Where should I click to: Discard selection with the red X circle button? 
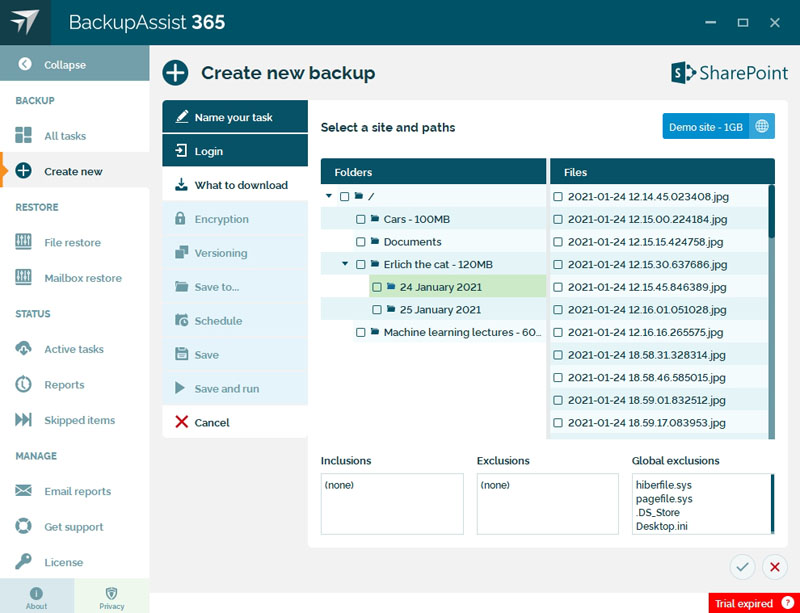774,567
